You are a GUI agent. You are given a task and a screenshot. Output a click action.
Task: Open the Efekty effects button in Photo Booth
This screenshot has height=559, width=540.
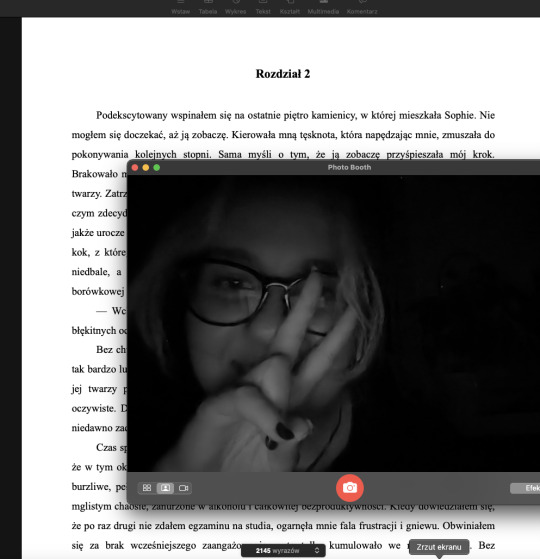pos(525,488)
